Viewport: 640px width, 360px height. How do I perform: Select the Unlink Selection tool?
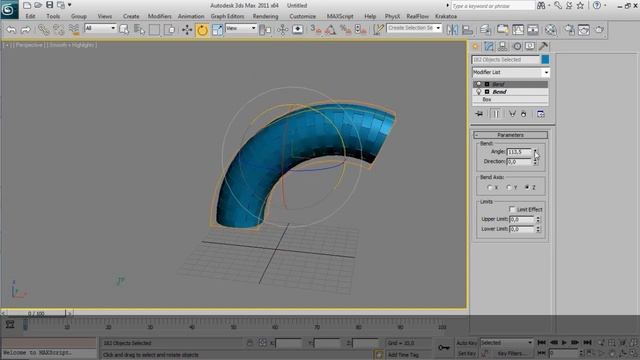tap(58, 29)
